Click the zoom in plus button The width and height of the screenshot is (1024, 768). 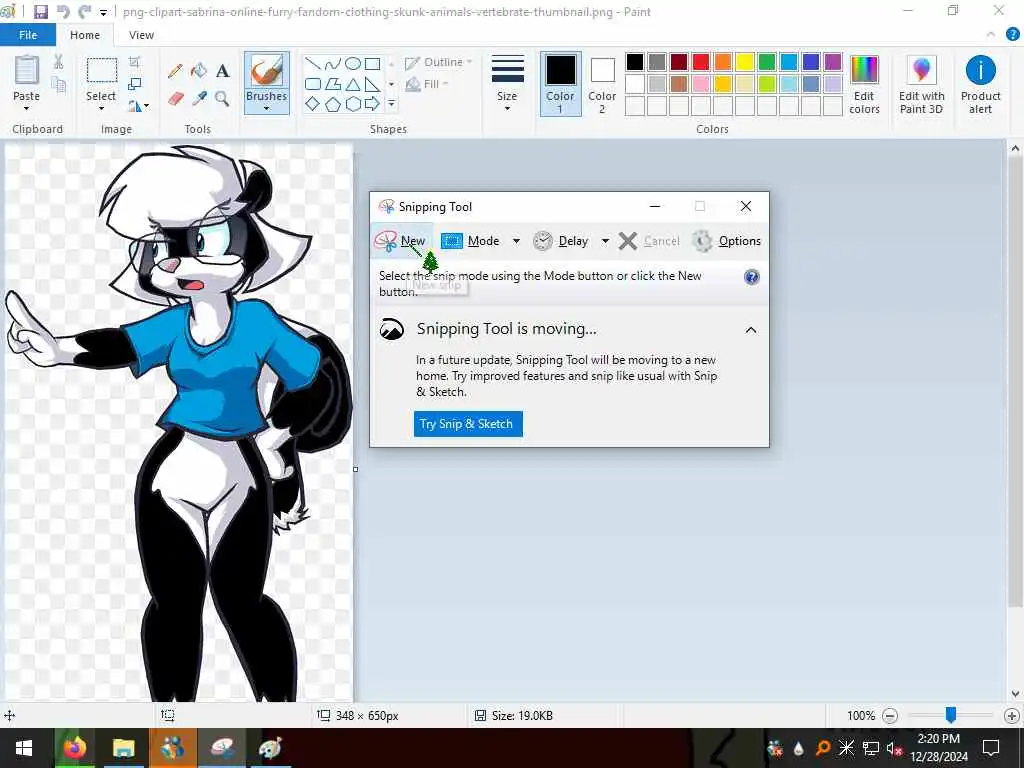1012,716
